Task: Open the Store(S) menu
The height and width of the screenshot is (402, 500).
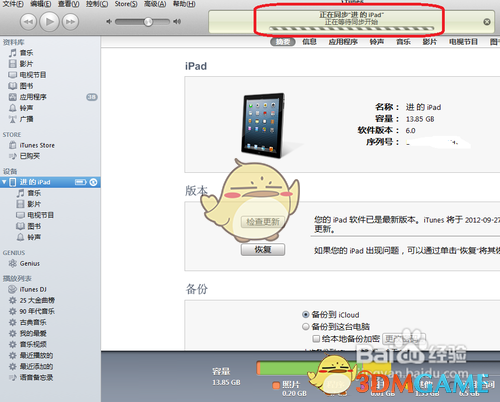Action: 126,4
